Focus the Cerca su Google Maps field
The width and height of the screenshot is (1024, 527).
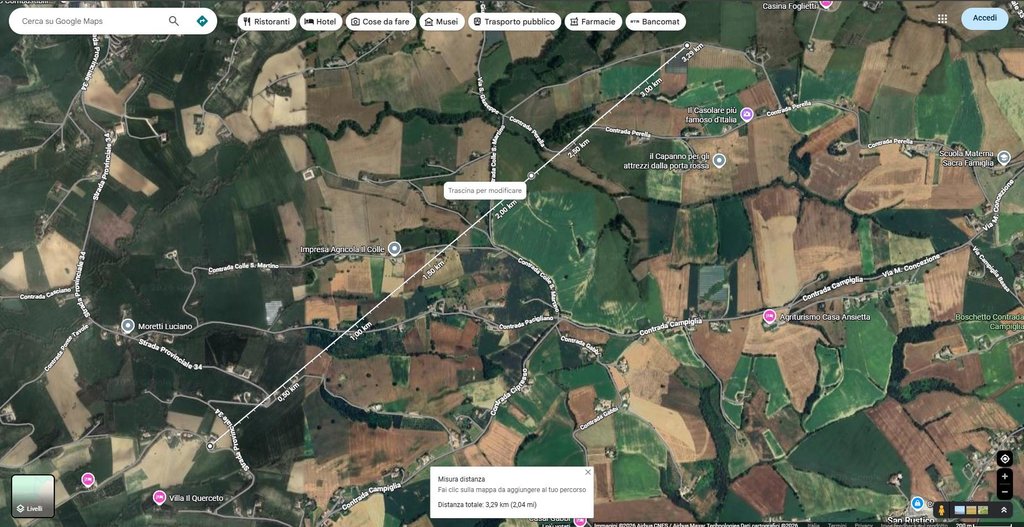pyautogui.click(x=91, y=21)
